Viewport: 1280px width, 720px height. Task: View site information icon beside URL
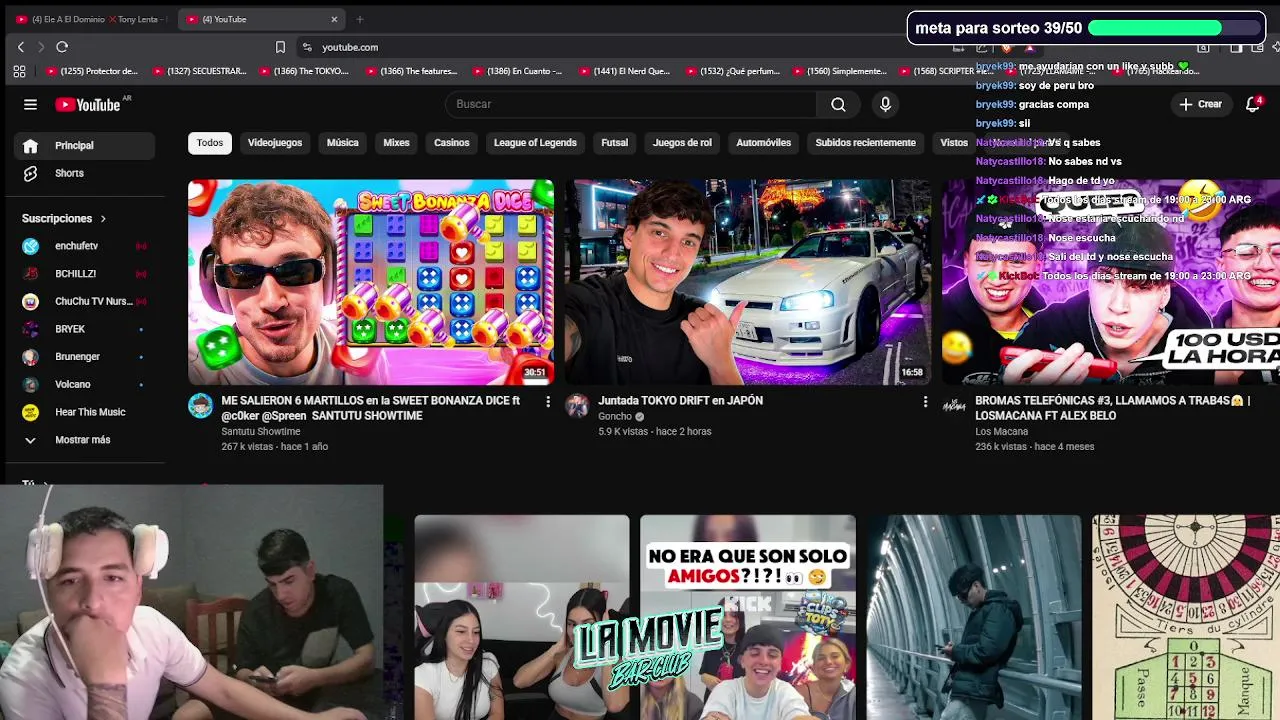pyautogui.click(x=307, y=47)
